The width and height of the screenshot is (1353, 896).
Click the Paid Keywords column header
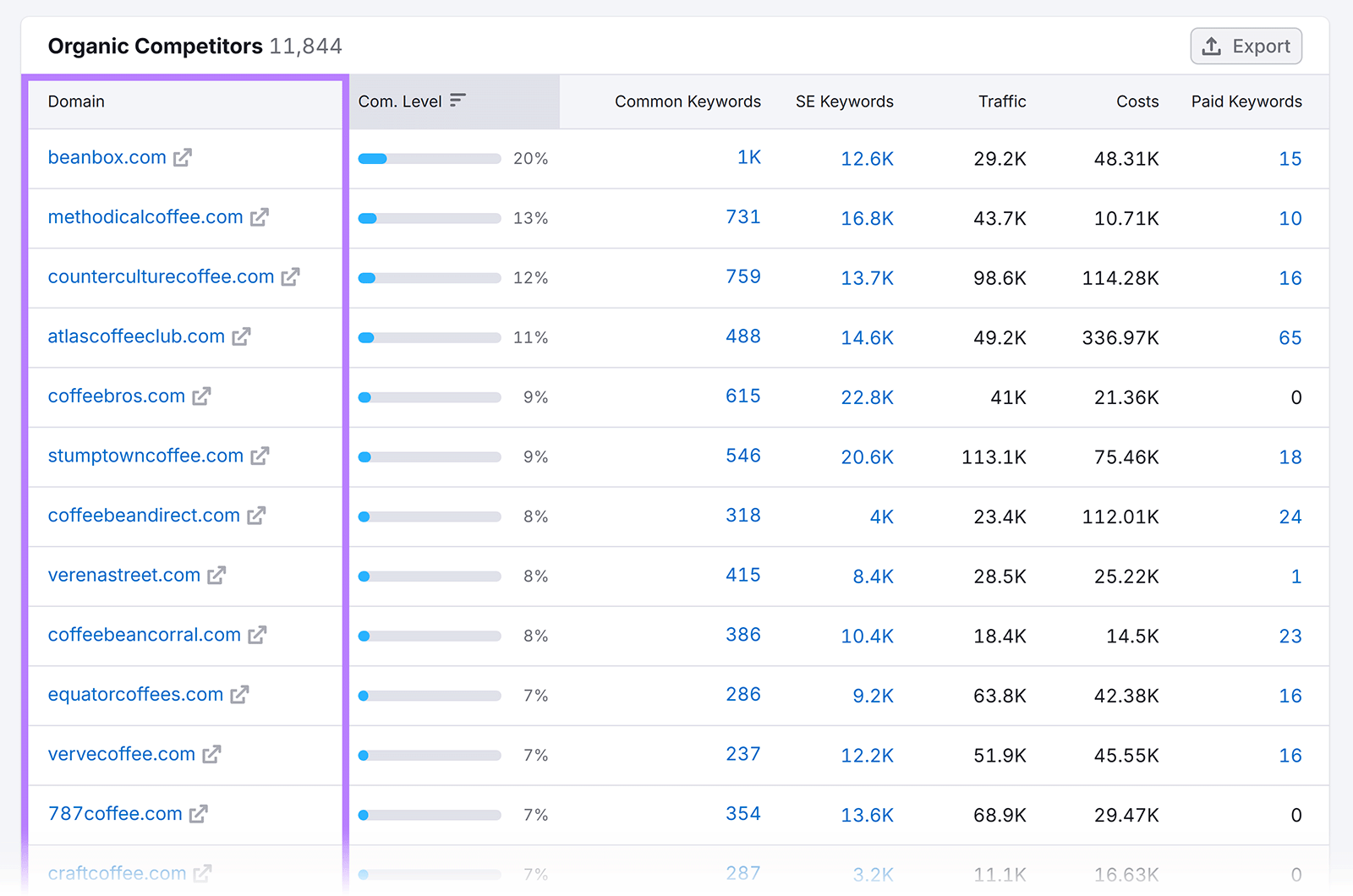[x=1246, y=101]
